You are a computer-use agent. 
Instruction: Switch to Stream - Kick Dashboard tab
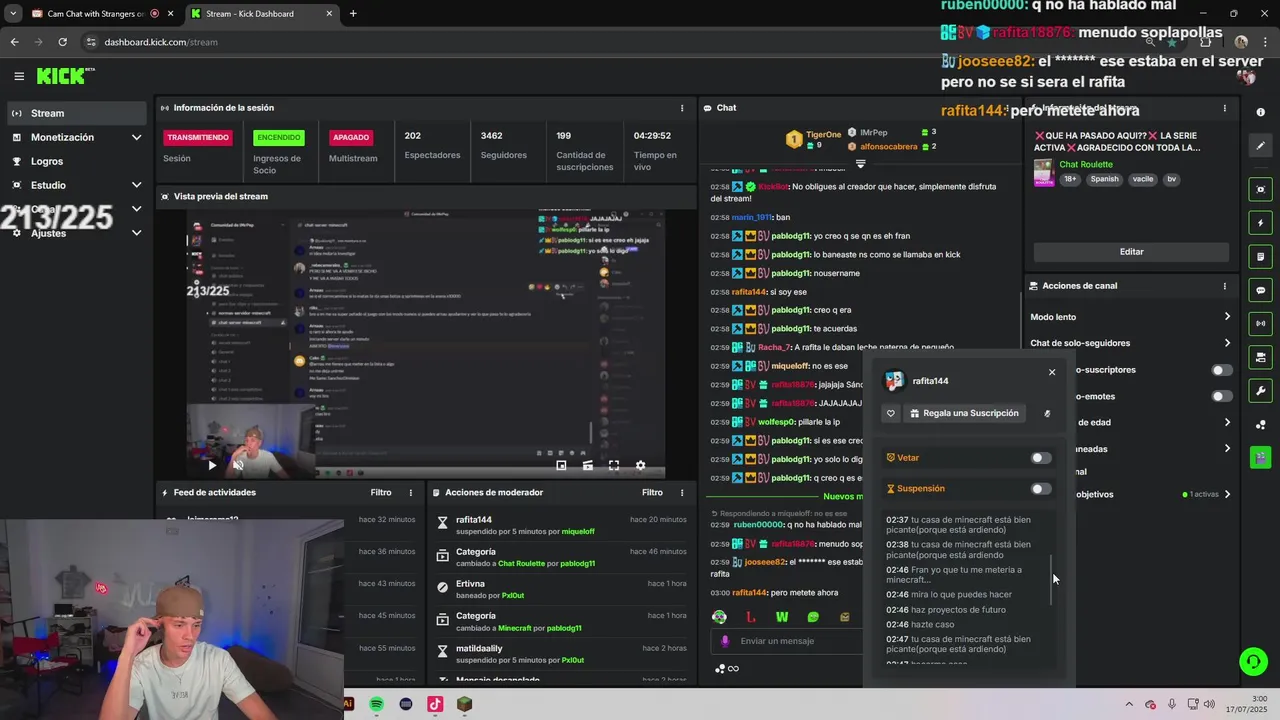click(262, 14)
